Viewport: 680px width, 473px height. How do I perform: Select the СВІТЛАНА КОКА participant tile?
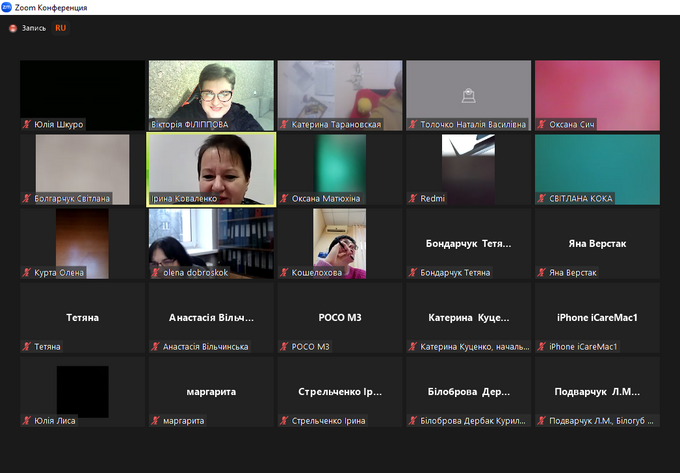pos(597,168)
